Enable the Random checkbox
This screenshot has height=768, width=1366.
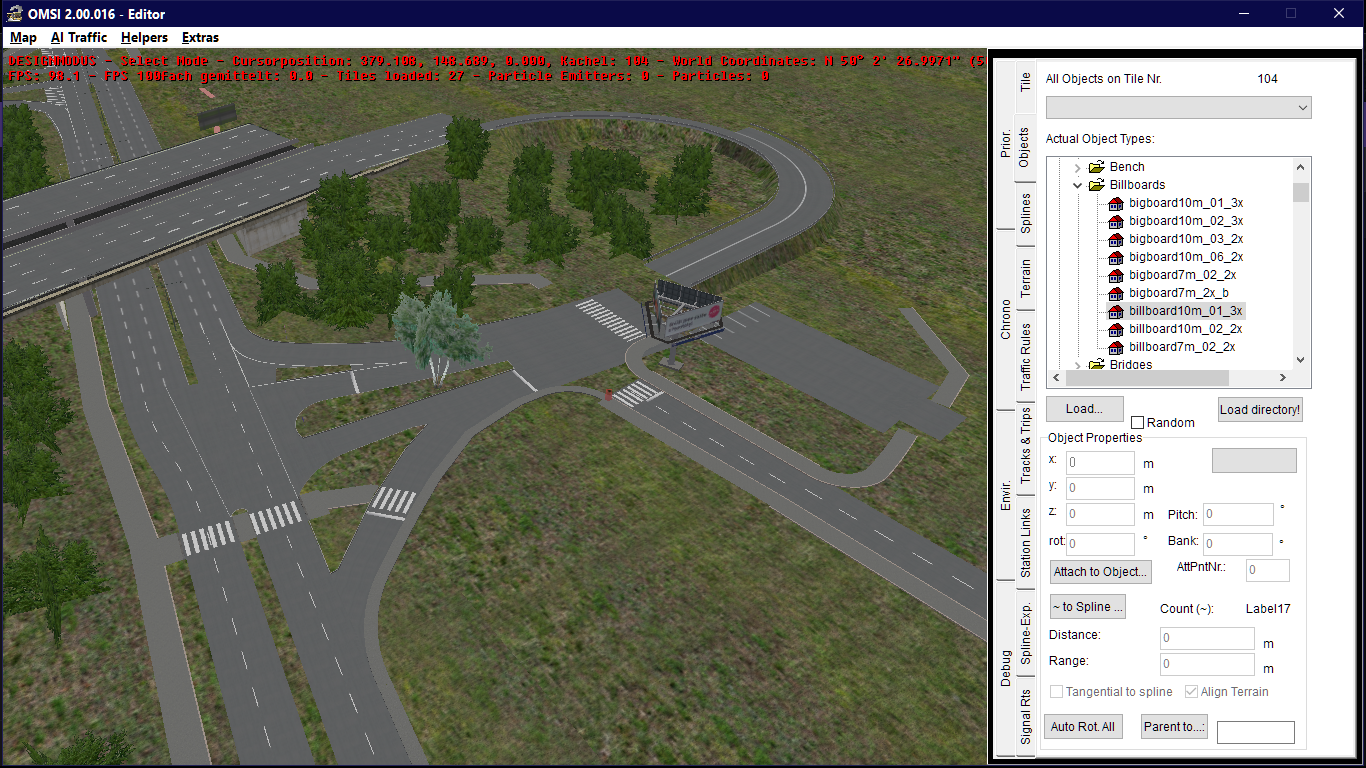point(1137,423)
